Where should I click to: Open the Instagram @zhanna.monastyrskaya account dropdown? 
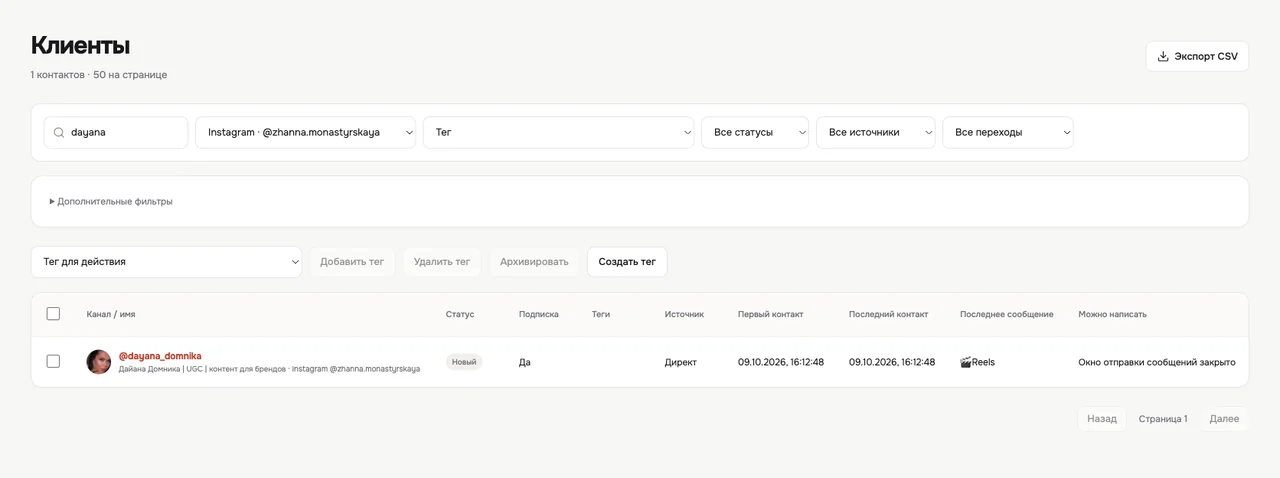tap(305, 132)
